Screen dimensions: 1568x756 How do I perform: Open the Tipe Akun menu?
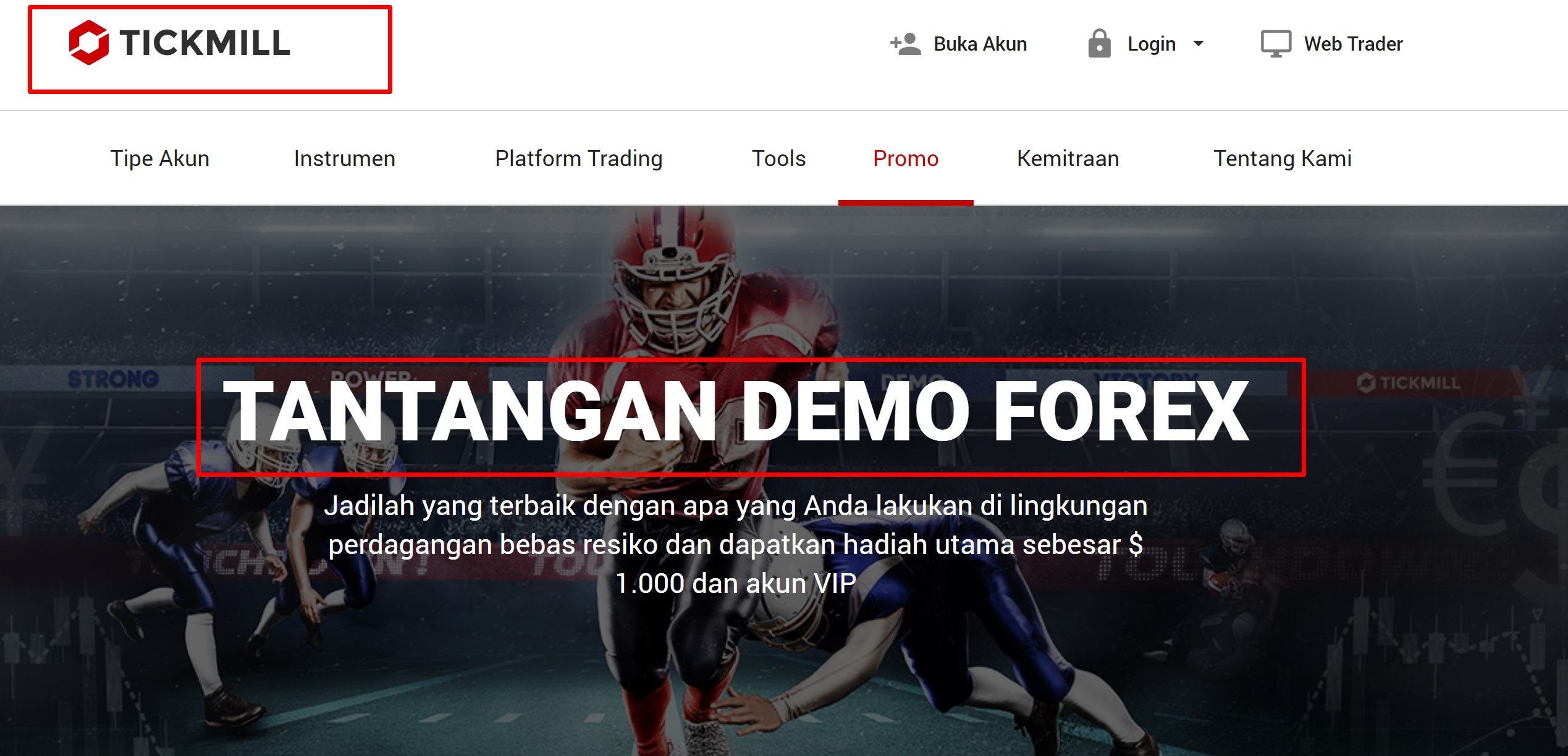(x=160, y=159)
